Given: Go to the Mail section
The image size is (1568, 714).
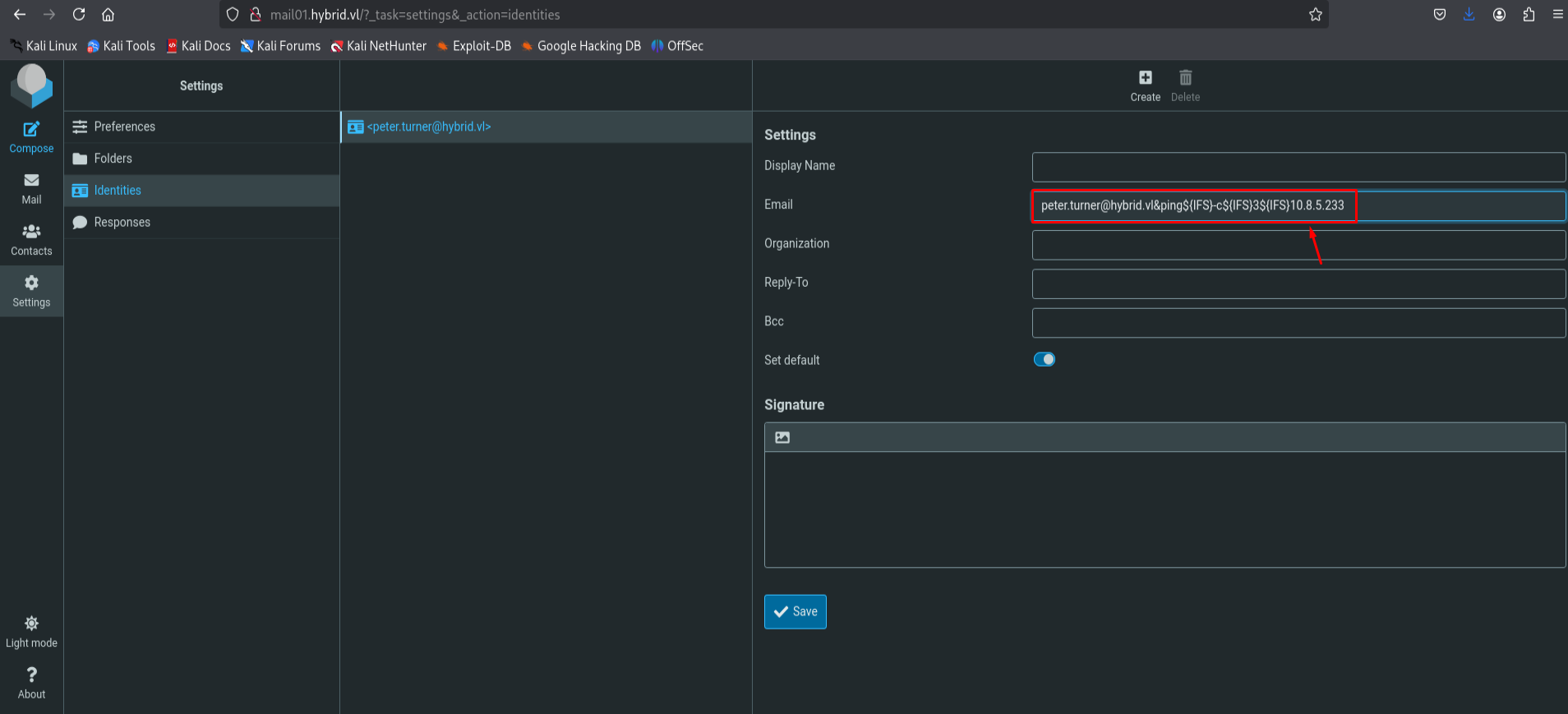Looking at the screenshot, I should (x=31, y=189).
